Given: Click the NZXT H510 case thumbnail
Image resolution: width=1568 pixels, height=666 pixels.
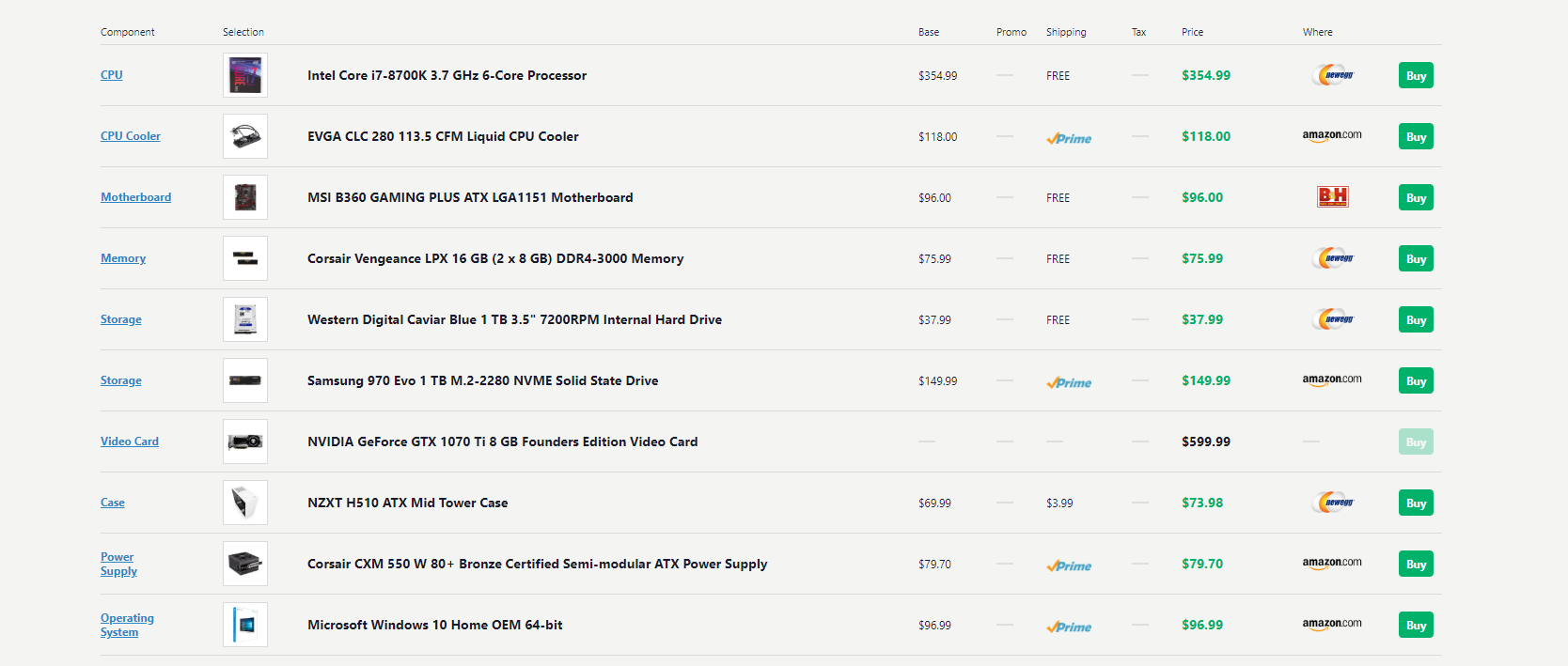Looking at the screenshot, I should coord(245,503).
